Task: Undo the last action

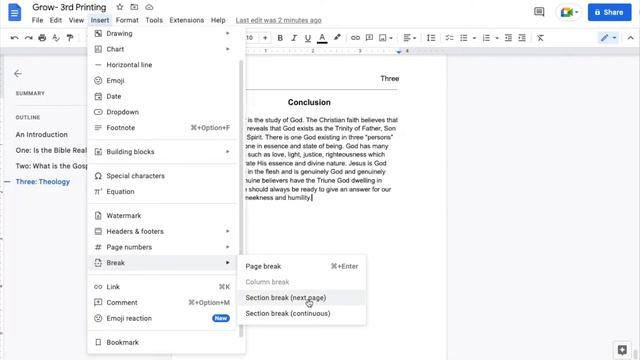Action: (x=15, y=38)
